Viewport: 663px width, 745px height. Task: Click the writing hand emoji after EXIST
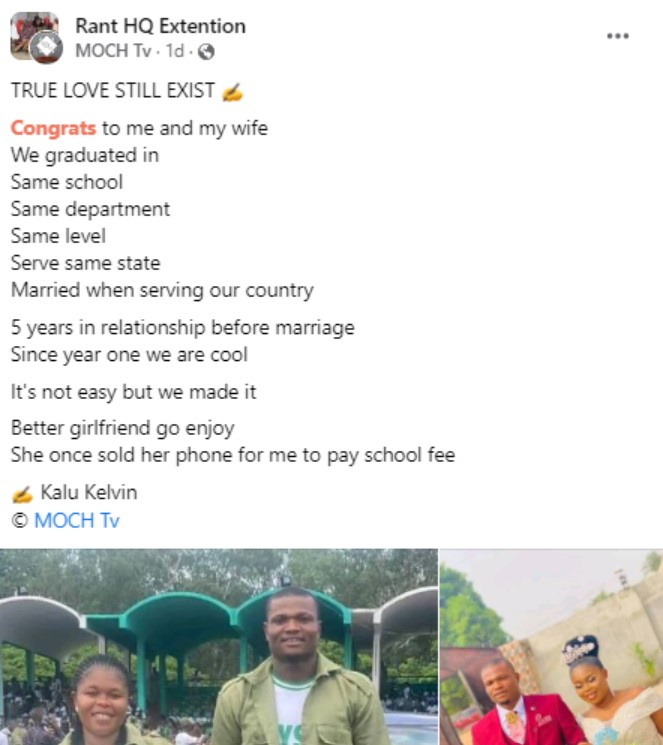click(232, 92)
